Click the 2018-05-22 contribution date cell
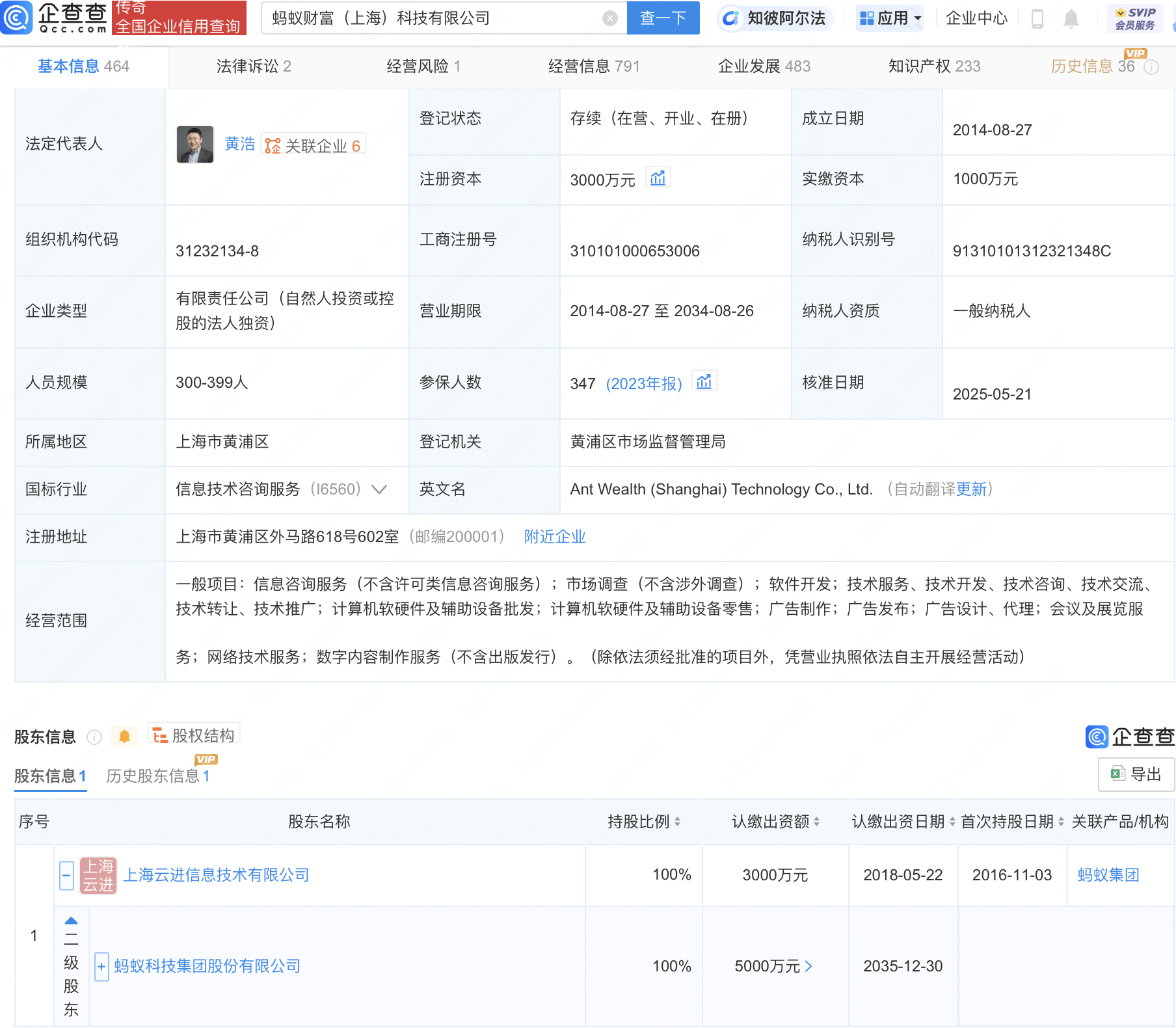Viewport: 1176px width, 1028px height. tap(903, 875)
